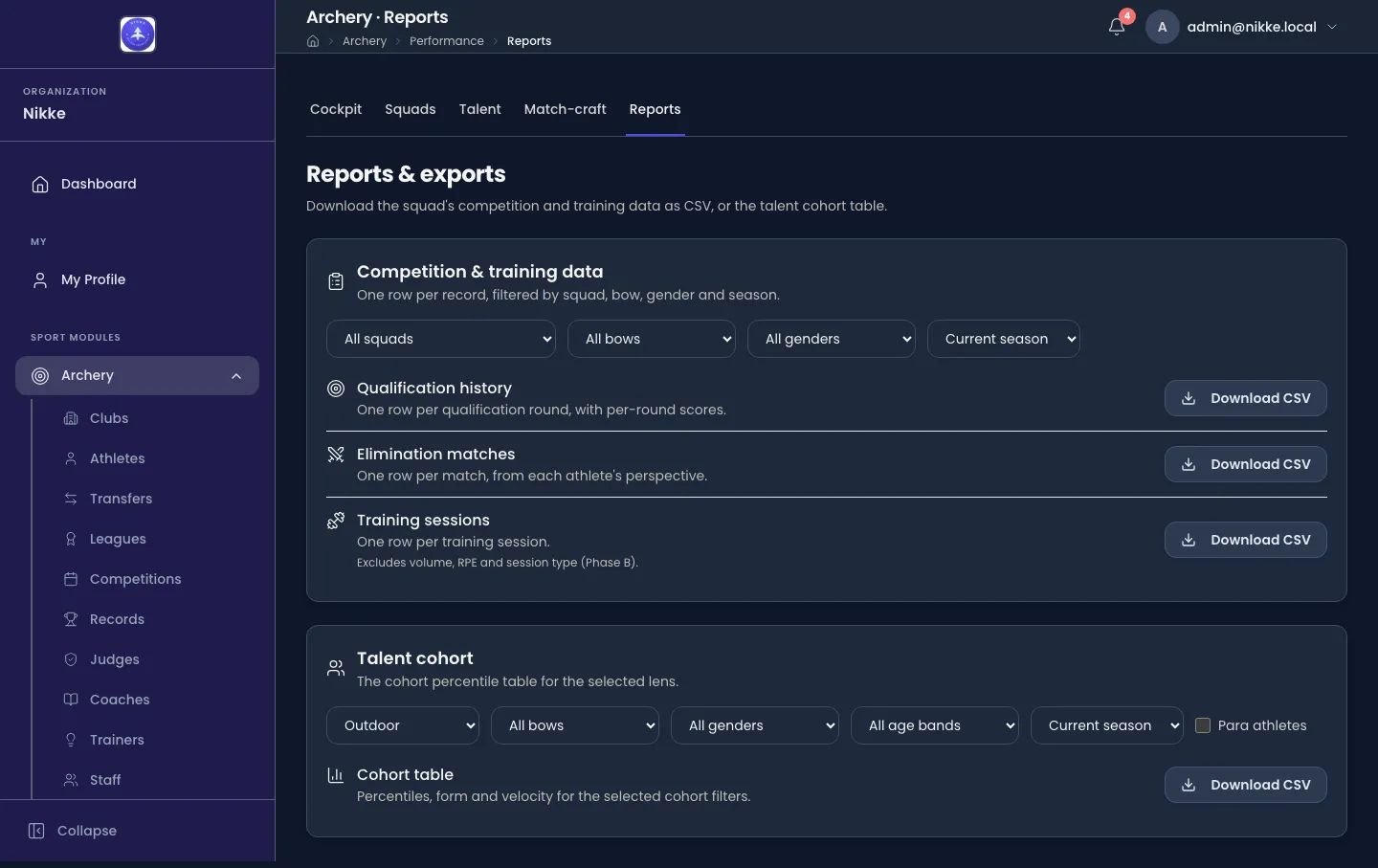Select the Reports tab
The width and height of the screenshot is (1378, 868).
pyautogui.click(x=656, y=109)
